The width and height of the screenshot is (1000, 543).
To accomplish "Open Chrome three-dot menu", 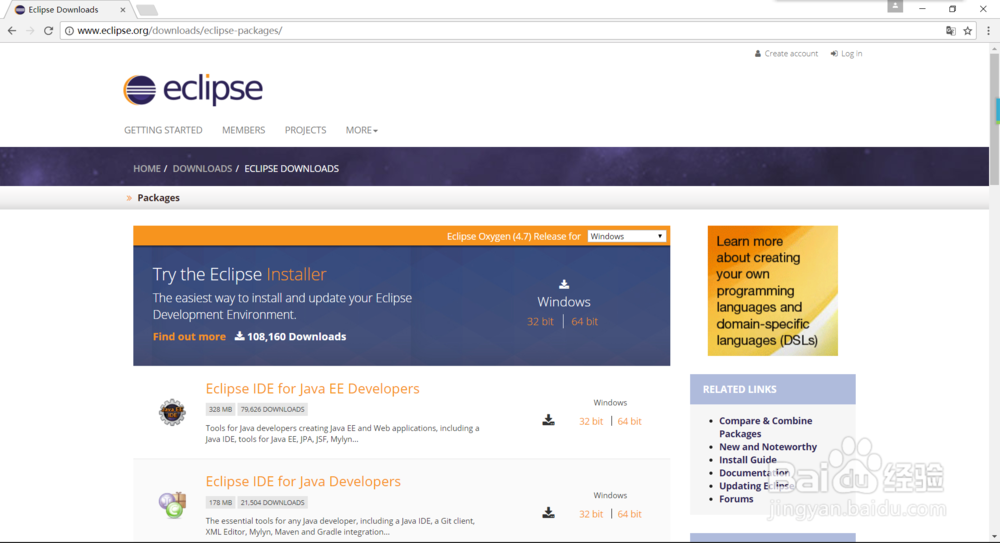I will click(x=989, y=31).
